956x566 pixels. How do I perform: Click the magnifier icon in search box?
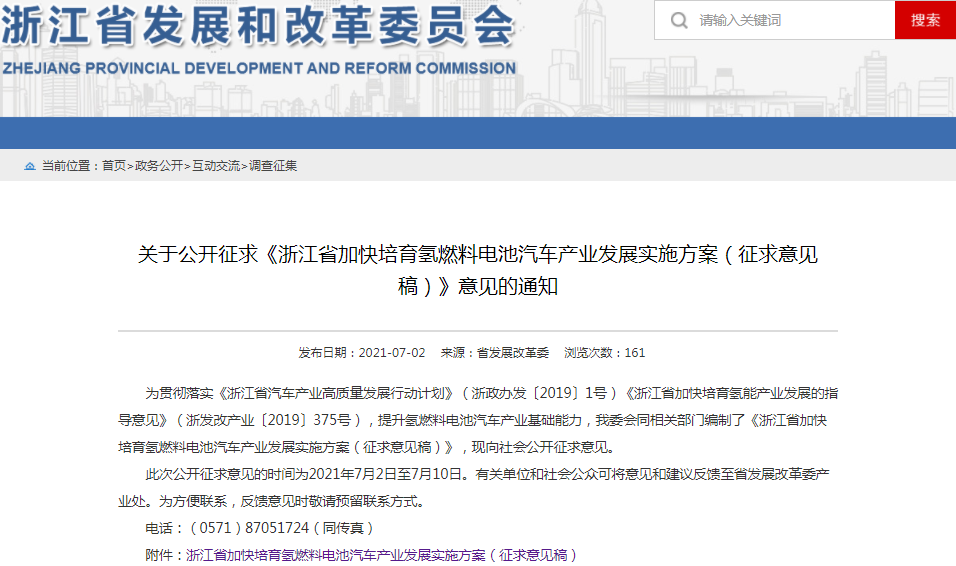point(679,20)
